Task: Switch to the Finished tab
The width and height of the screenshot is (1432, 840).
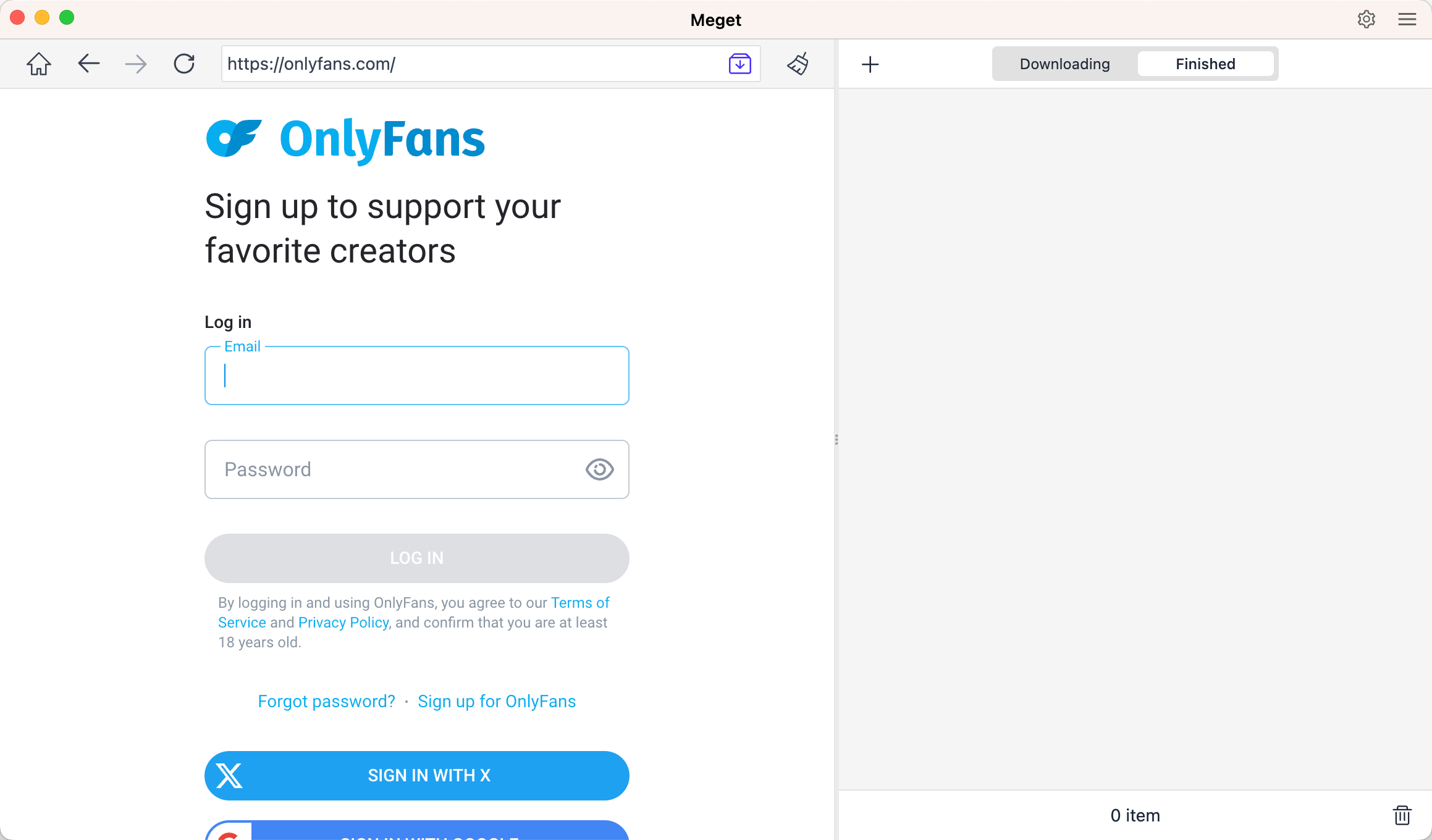Action: (x=1205, y=64)
